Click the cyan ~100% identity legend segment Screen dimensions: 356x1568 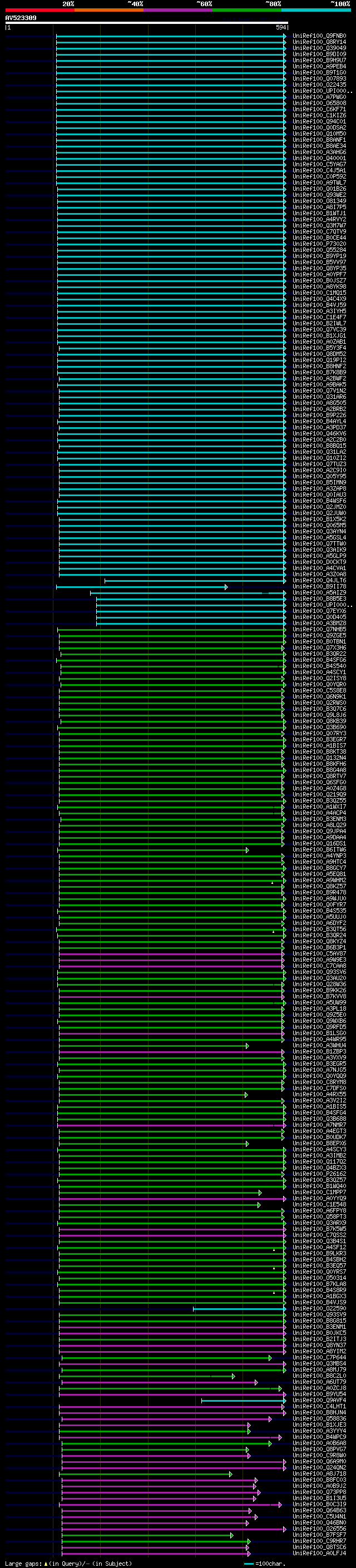click(x=316, y=10)
